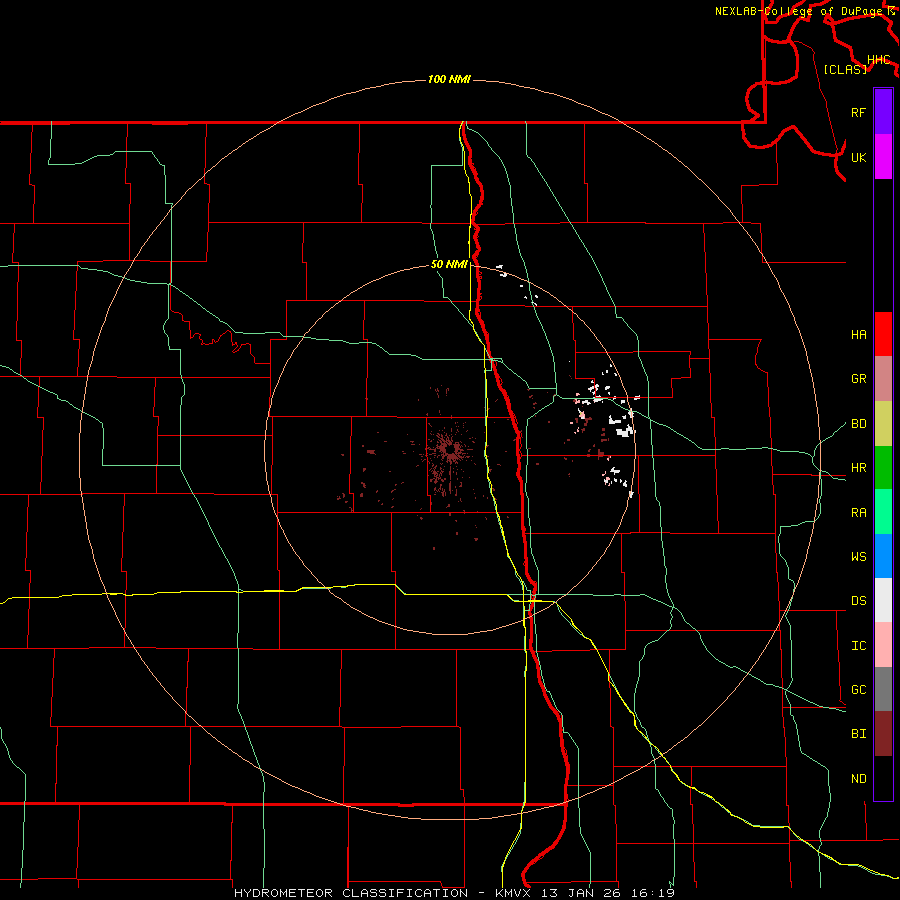Click the KMVX station identifier
Image resolution: width=900 pixels, height=900 pixels.
[x=513, y=893]
